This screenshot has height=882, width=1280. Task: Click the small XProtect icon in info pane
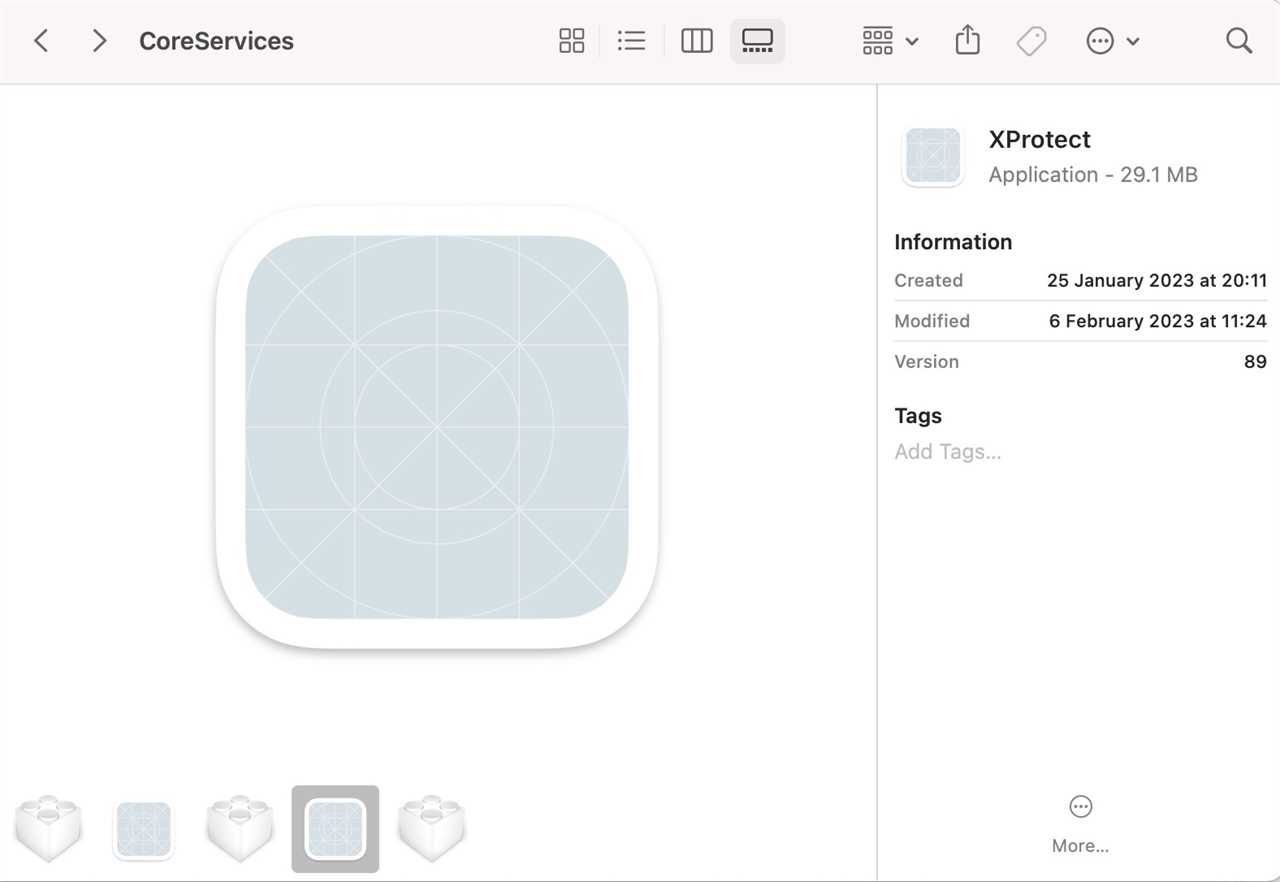point(932,156)
